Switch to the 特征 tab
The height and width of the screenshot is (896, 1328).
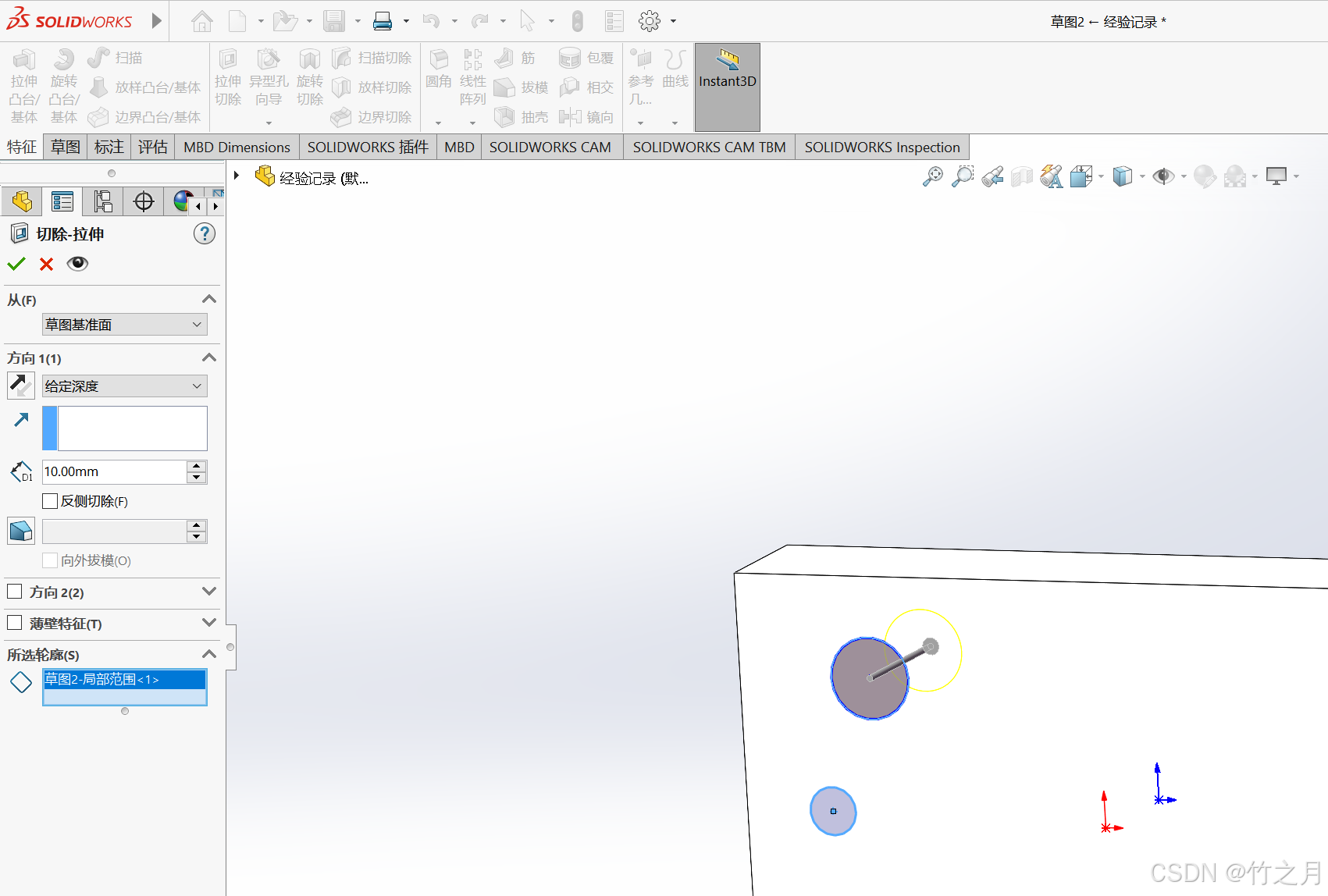coord(22,147)
